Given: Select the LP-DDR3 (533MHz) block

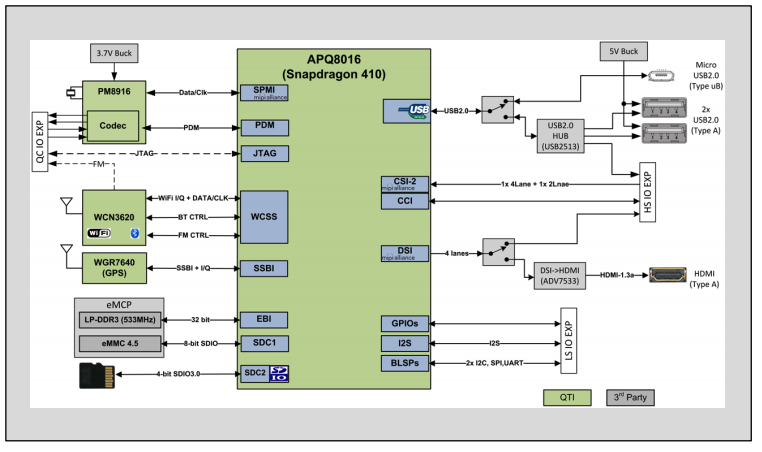Looking at the screenshot, I should pyautogui.click(x=120, y=320).
